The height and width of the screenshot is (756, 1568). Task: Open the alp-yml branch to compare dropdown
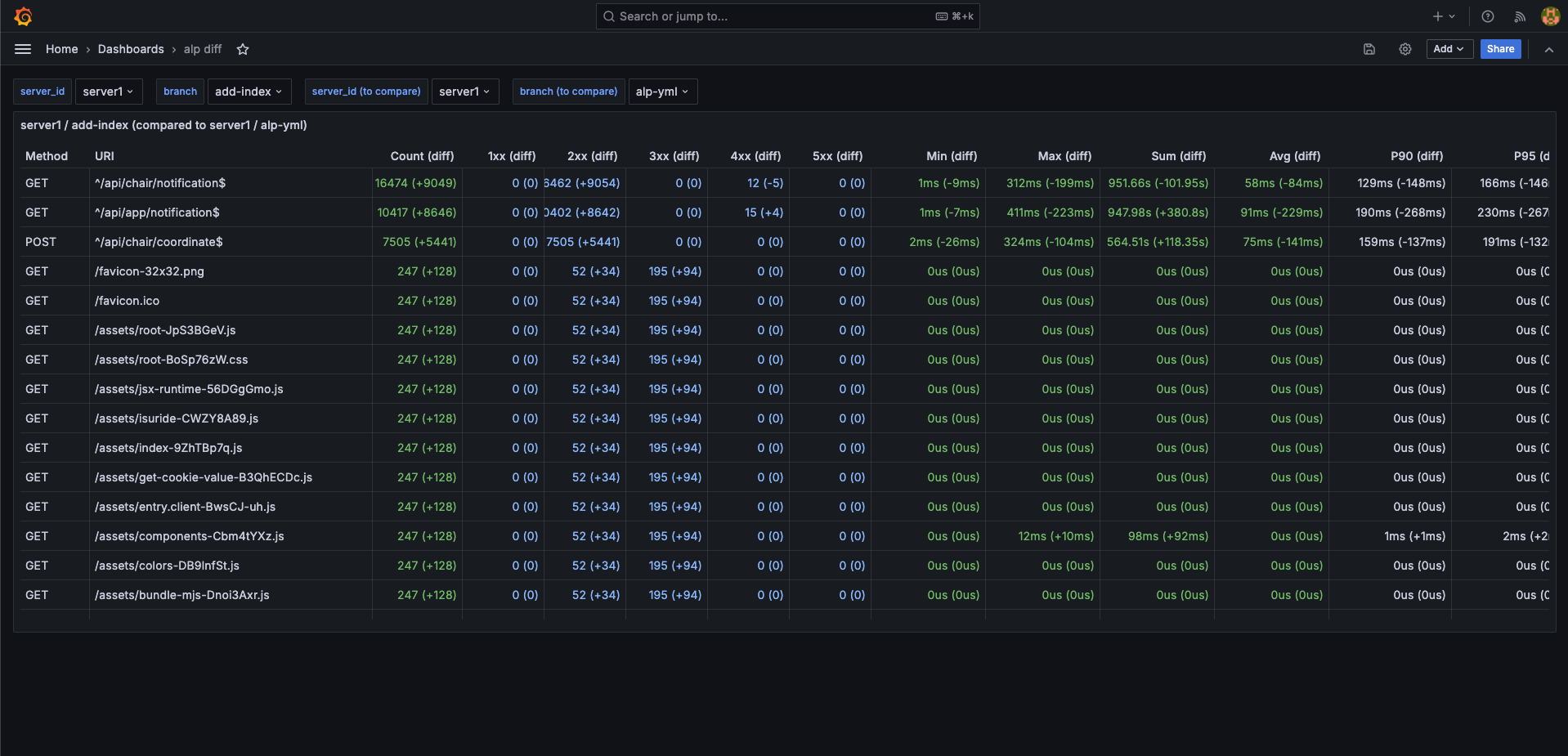point(663,92)
